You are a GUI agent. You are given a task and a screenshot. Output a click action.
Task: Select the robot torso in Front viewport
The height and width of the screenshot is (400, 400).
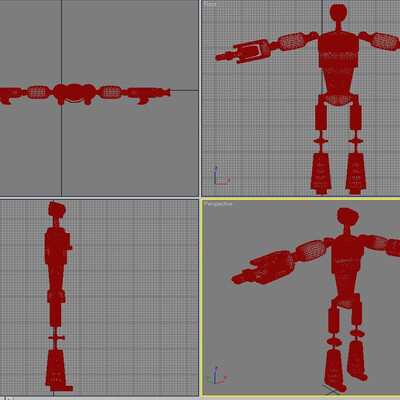coord(338,63)
